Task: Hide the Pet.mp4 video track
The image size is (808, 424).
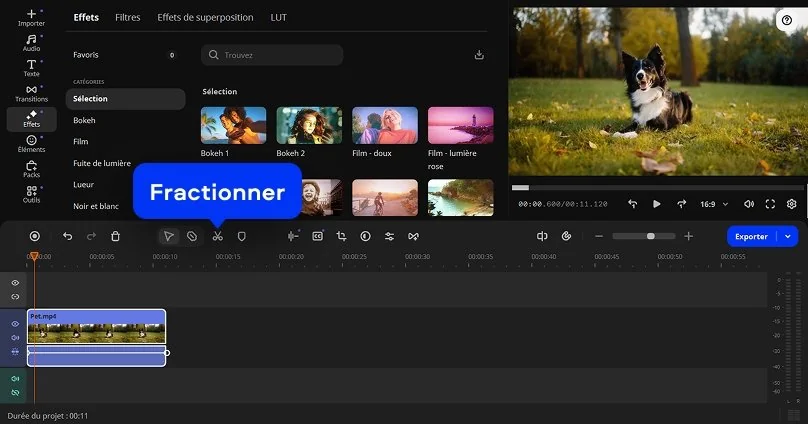Action: [15, 324]
